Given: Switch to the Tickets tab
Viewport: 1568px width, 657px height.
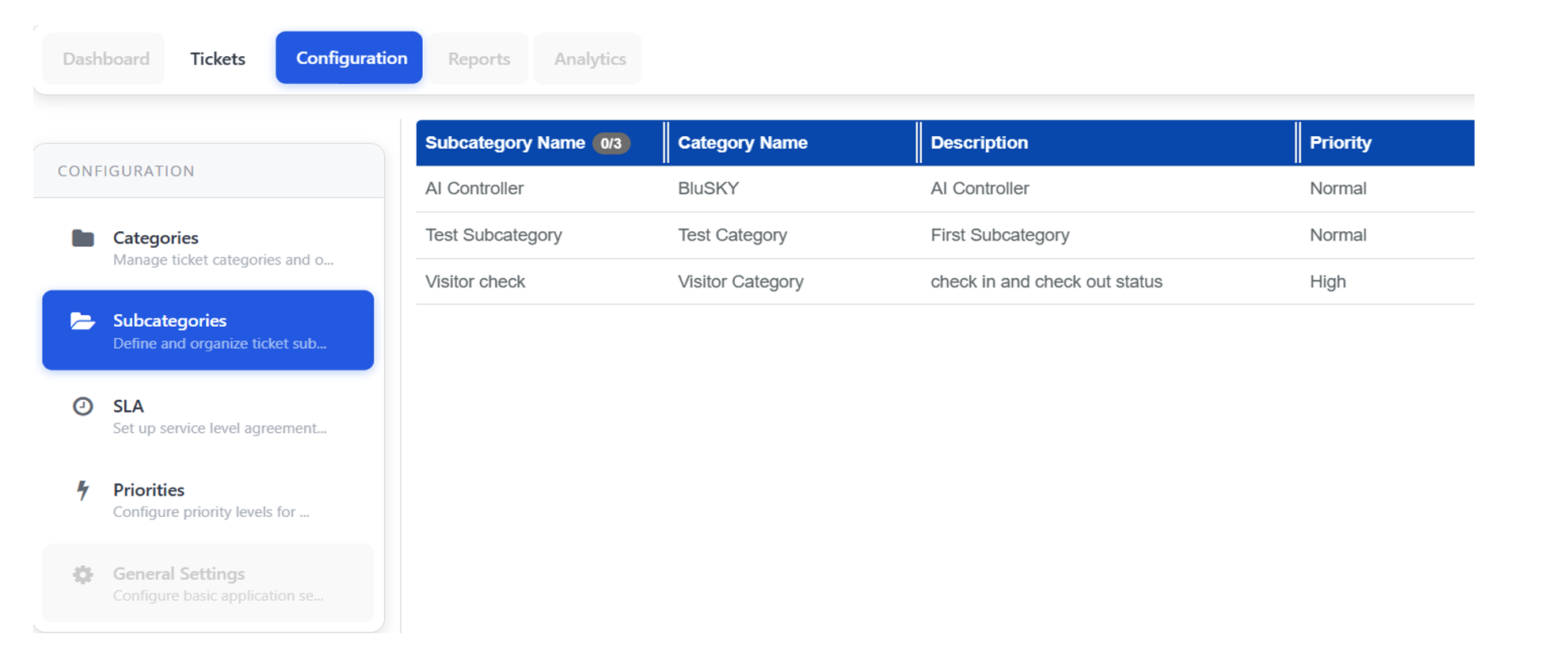Looking at the screenshot, I should [x=218, y=59].
